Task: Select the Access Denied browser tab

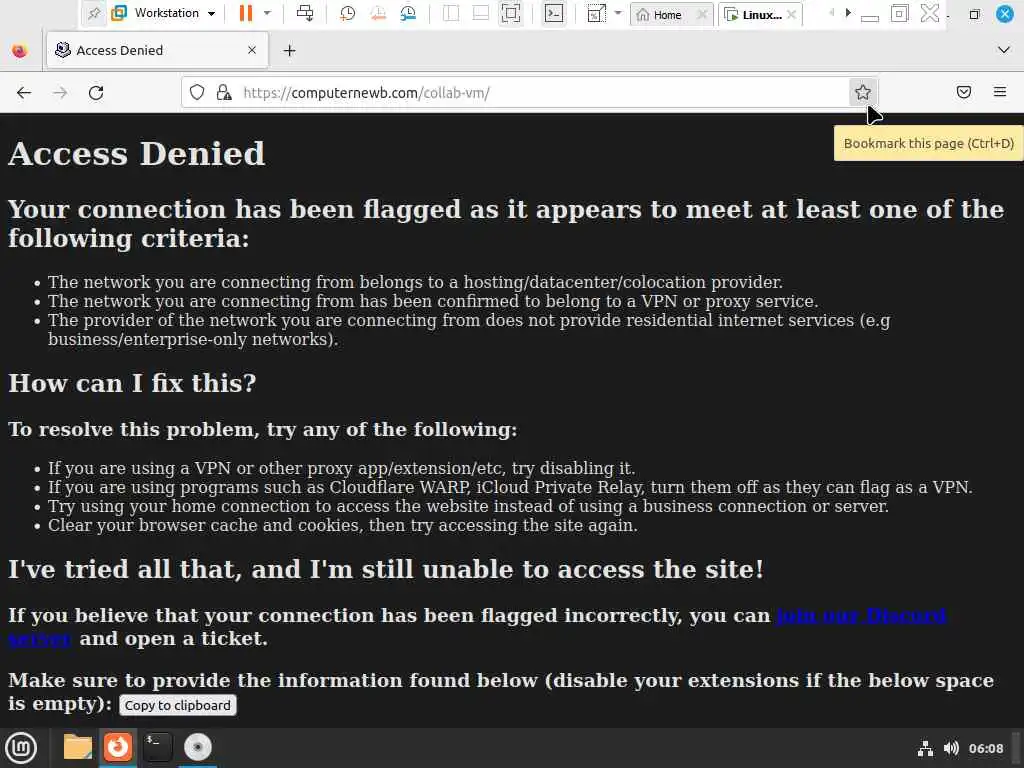Action: tap(157, 50)
